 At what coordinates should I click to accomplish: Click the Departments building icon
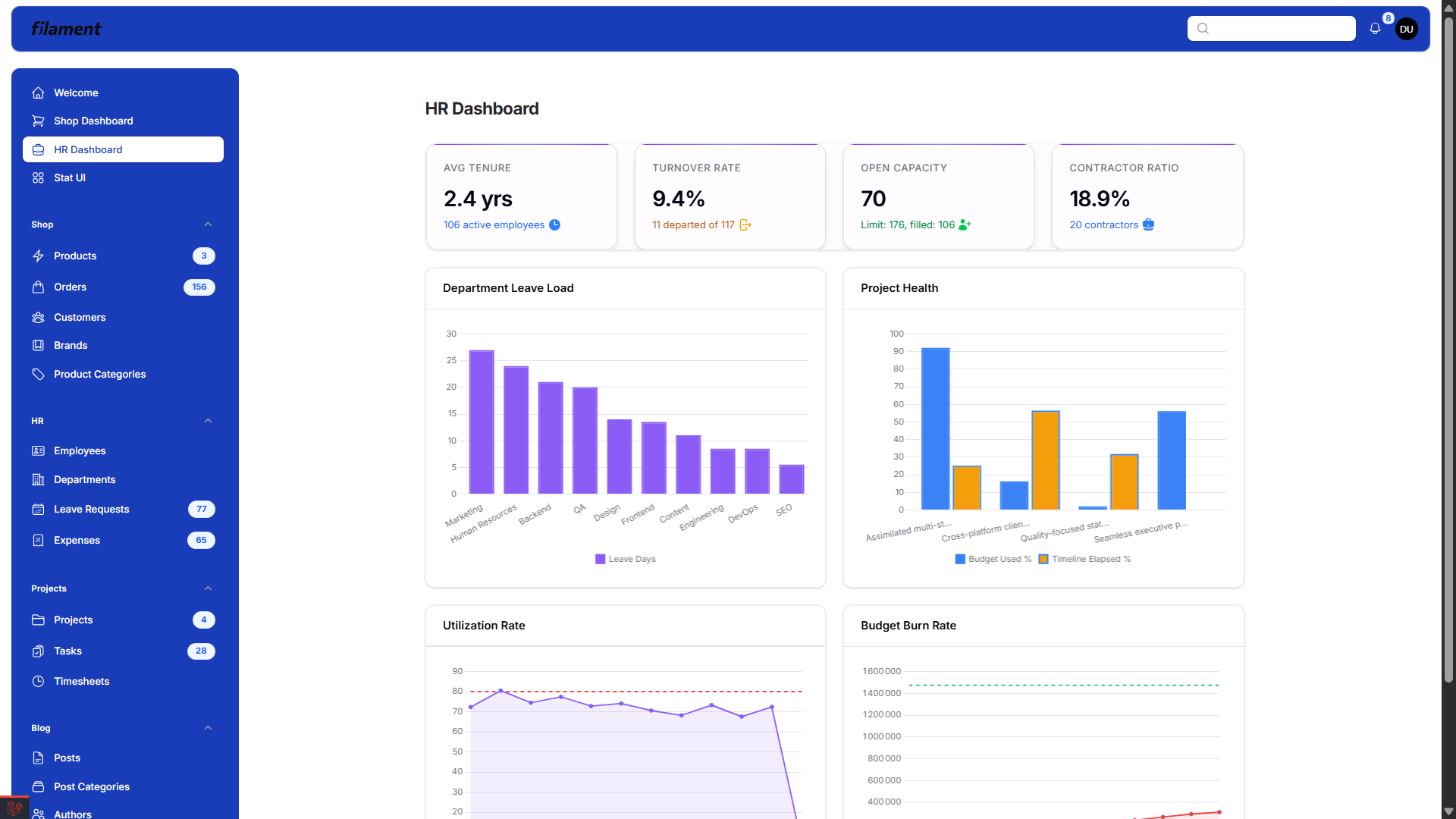coord(38,479)
